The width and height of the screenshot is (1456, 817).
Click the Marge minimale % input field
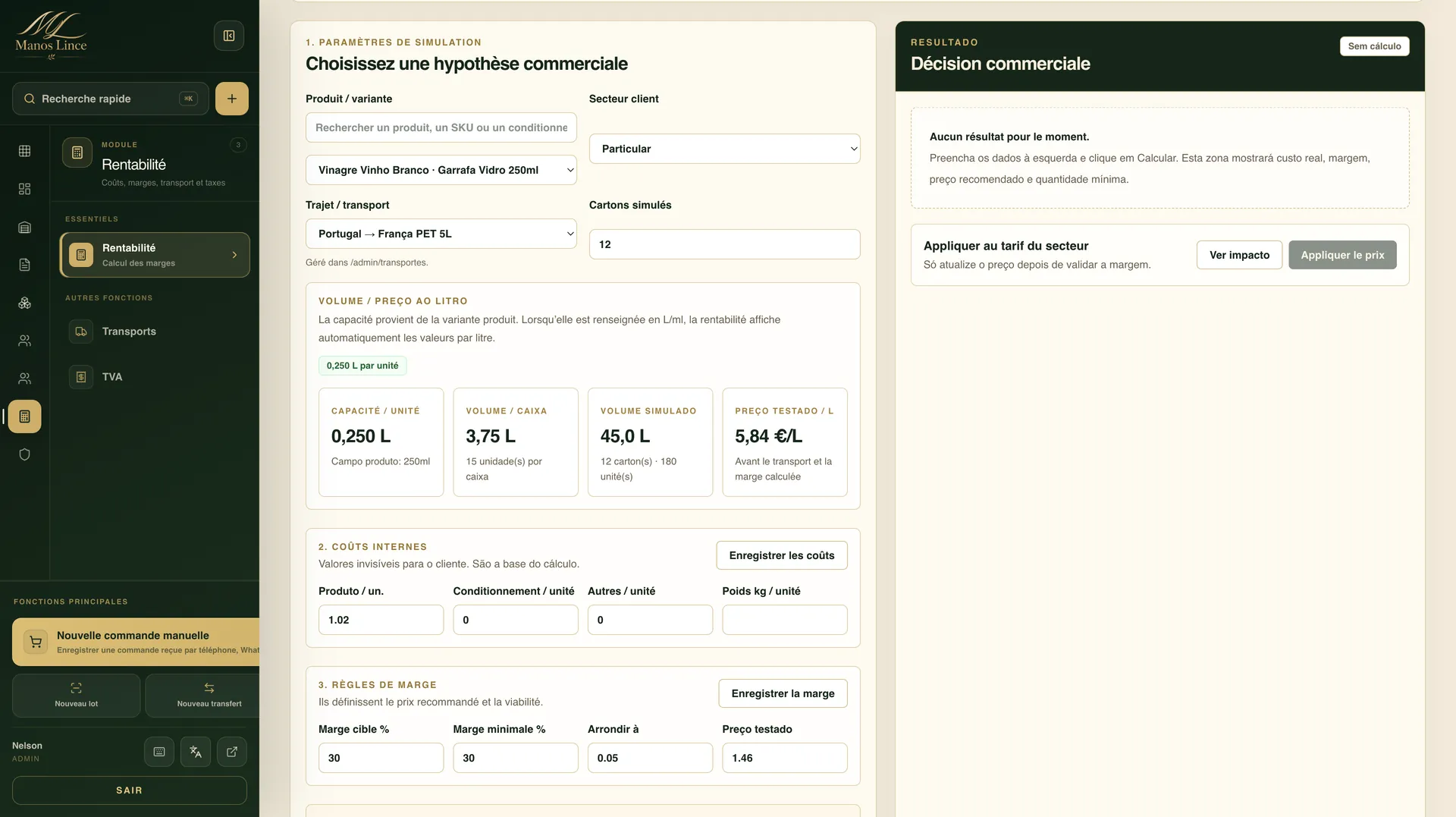pos(516,758)
